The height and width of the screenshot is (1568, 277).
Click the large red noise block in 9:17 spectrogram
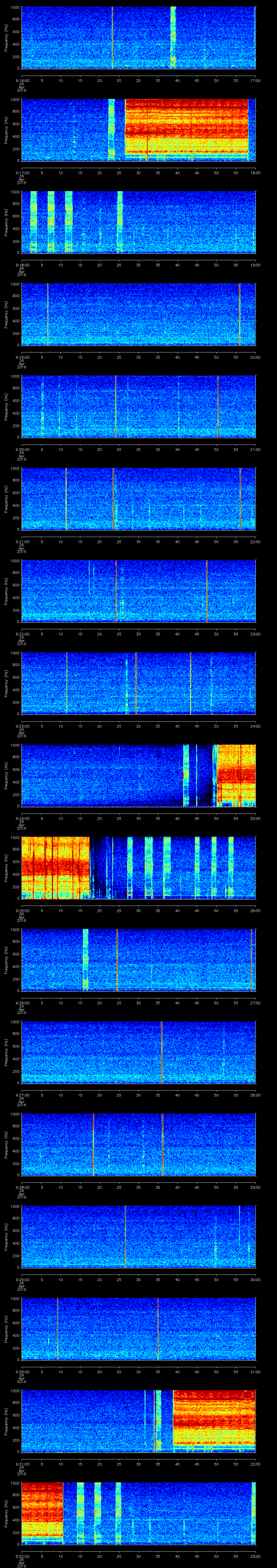(x=186, y=130)
